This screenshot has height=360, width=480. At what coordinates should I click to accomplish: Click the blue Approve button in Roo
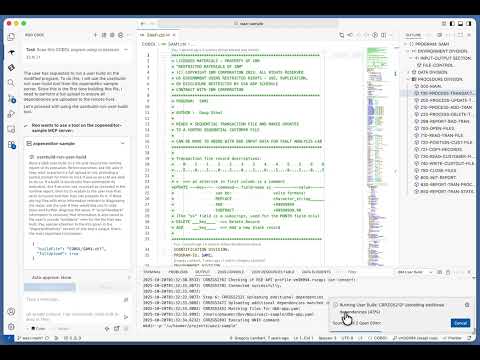tap(50, 287)
